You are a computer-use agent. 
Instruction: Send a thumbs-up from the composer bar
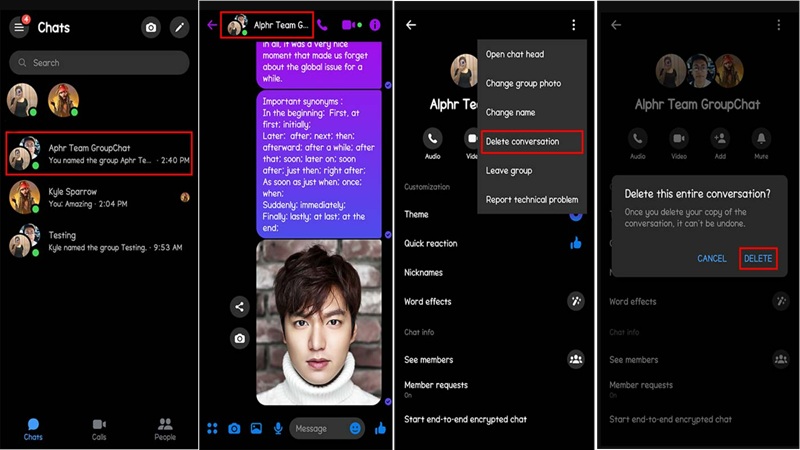[x=381, y=429]
